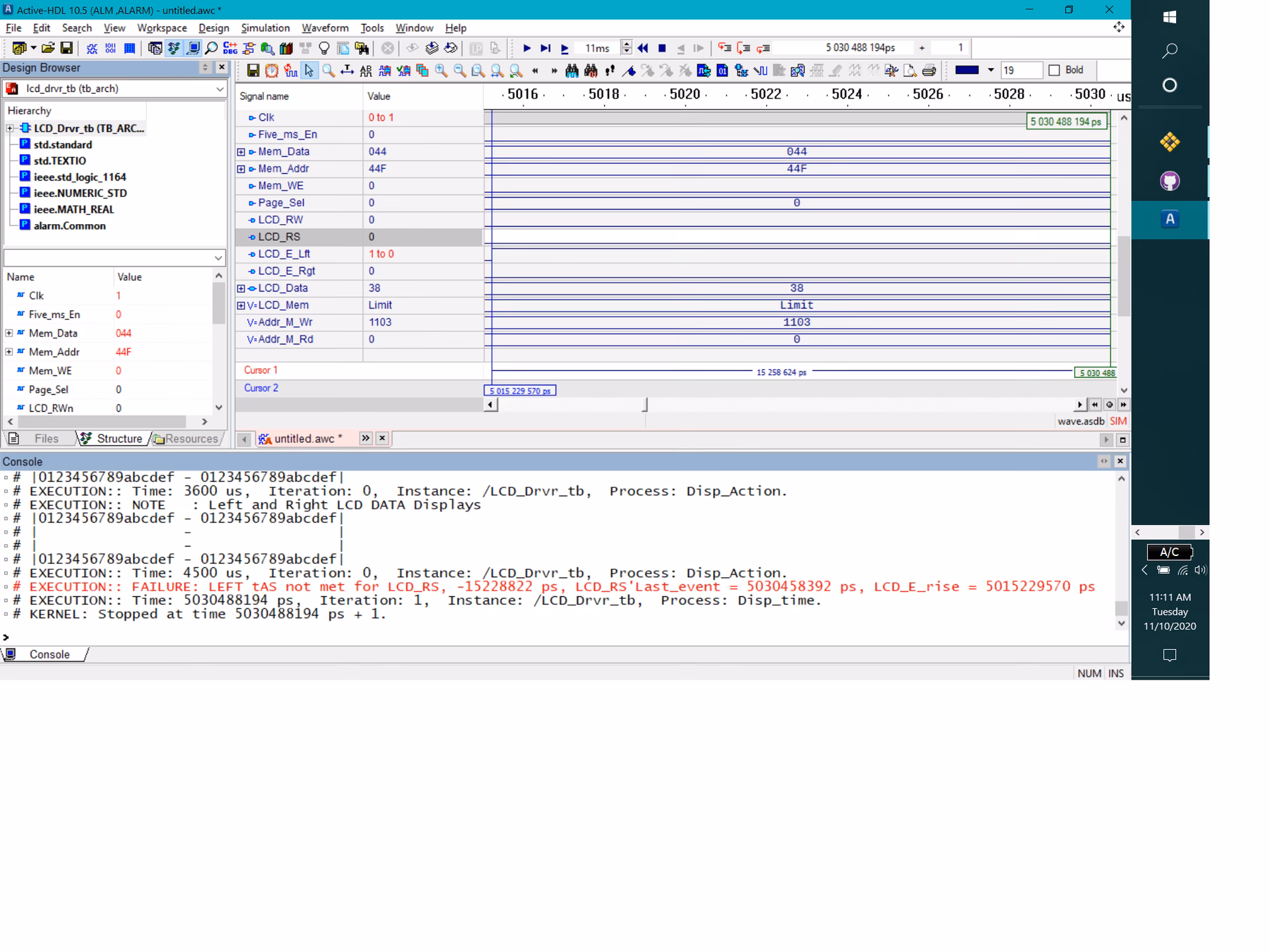1270x952 pixels.
Task: Open the C++ DBG debug tool
Action: (230, 48)
